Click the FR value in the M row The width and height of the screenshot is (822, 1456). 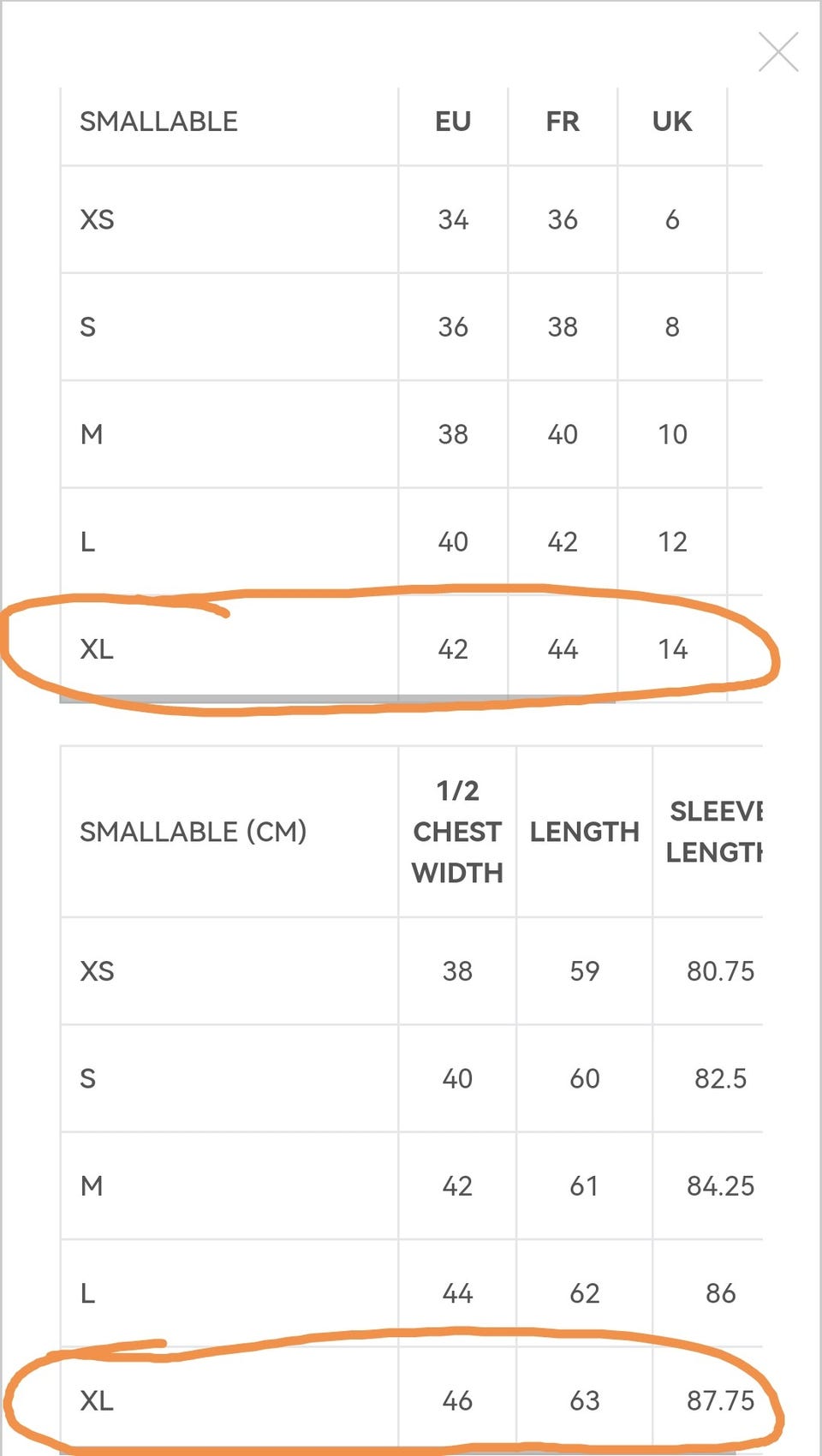[x=563, y=434]
